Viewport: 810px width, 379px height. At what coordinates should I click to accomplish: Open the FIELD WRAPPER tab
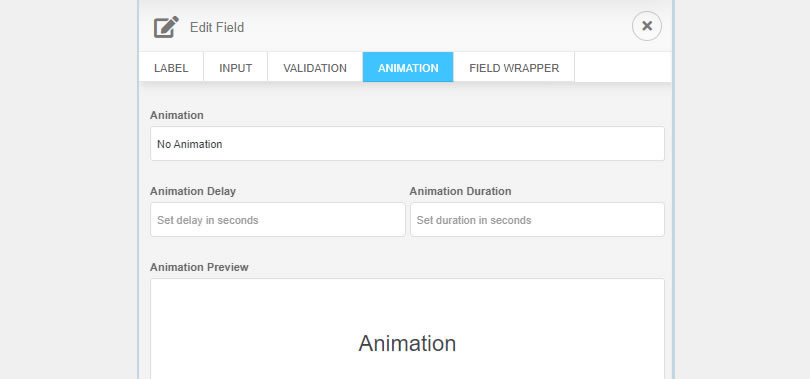tap(514, 68)
